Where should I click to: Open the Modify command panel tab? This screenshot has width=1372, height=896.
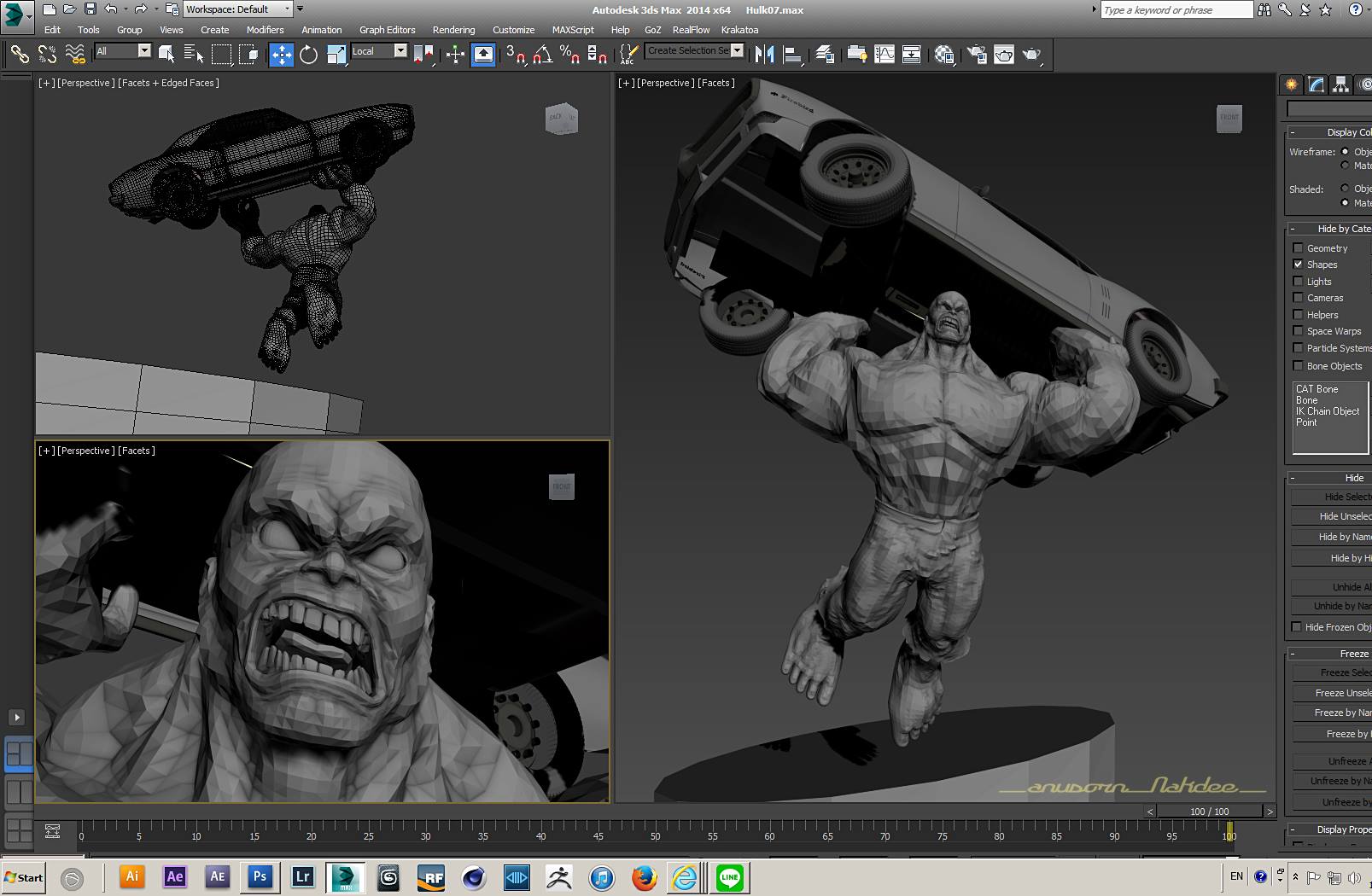[x=1317, y=84]
